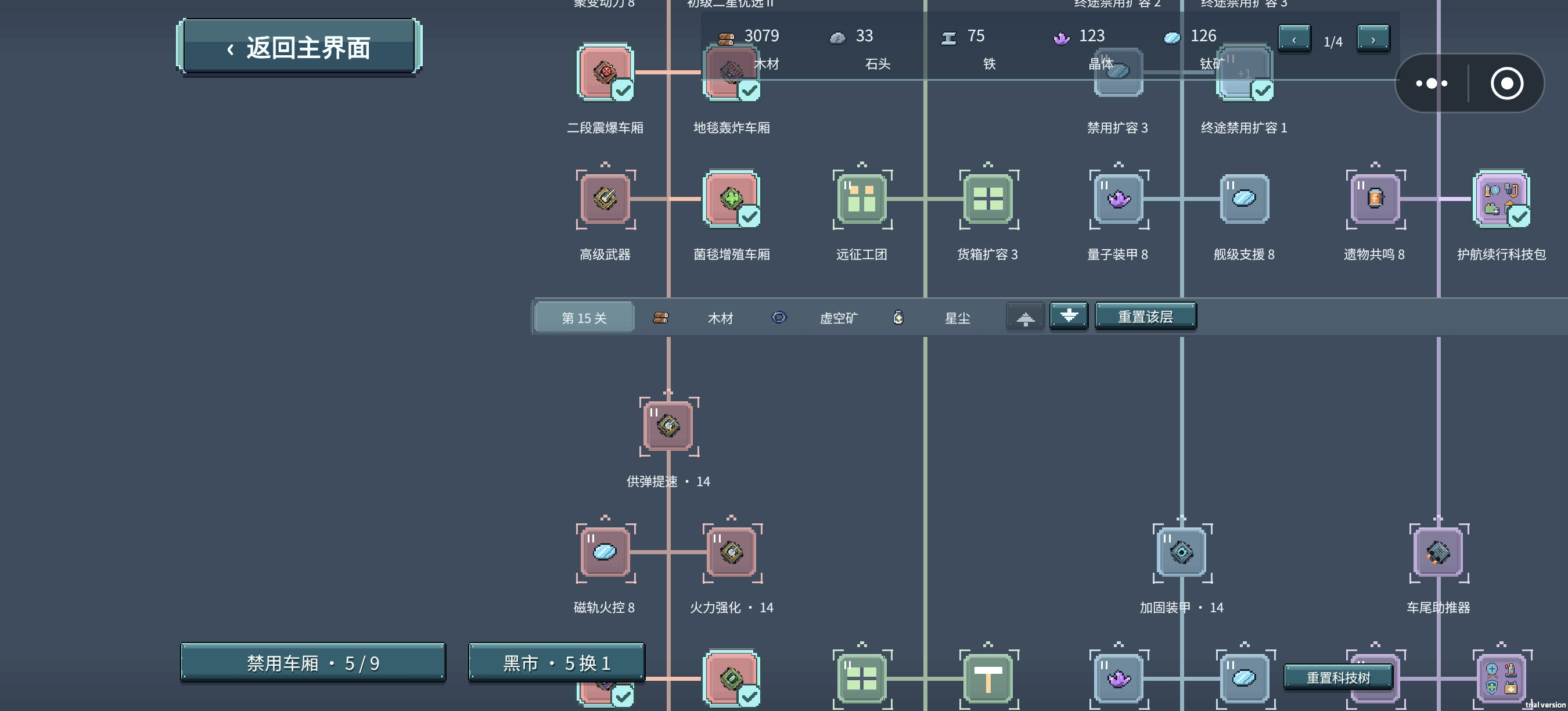Click the mini program close circle button

click(1506, 84)
